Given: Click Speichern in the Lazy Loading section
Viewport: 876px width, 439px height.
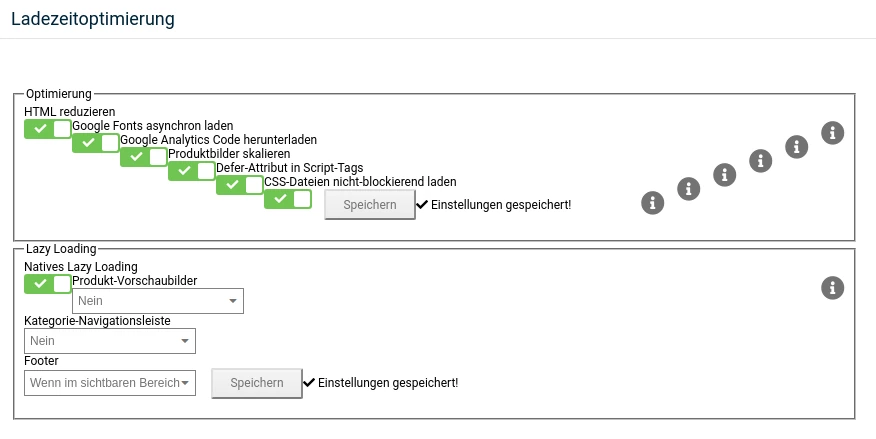Looking at the screenshot, I should pos(256,383).
